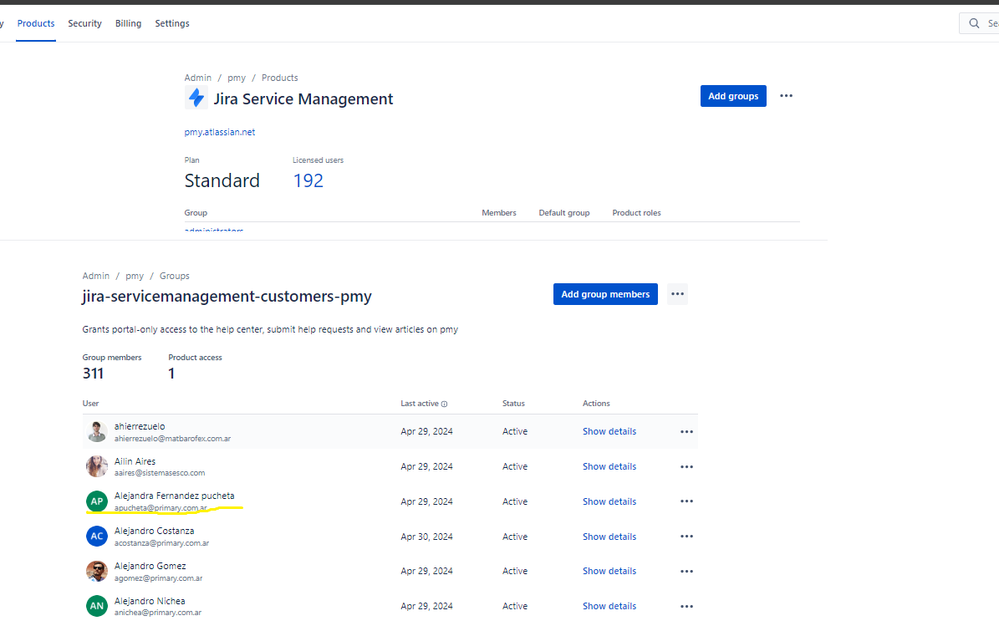Open the Billing tab
This screenshot has height=620, width=999.
(x=128, y=24)
